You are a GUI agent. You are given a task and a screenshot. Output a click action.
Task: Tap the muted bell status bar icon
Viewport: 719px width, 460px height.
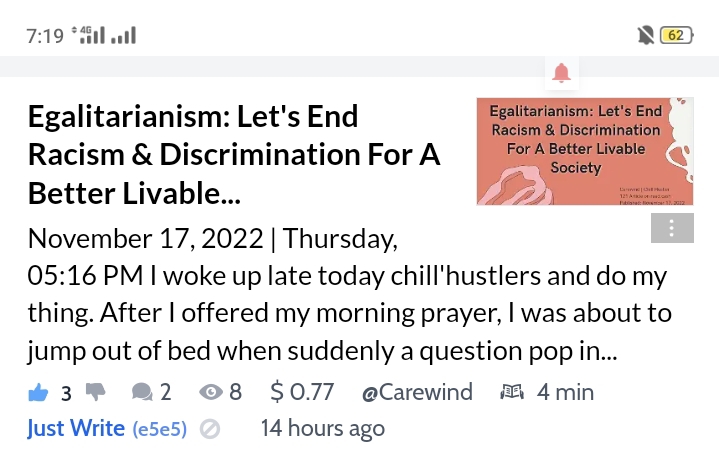(x=646, y=35)
